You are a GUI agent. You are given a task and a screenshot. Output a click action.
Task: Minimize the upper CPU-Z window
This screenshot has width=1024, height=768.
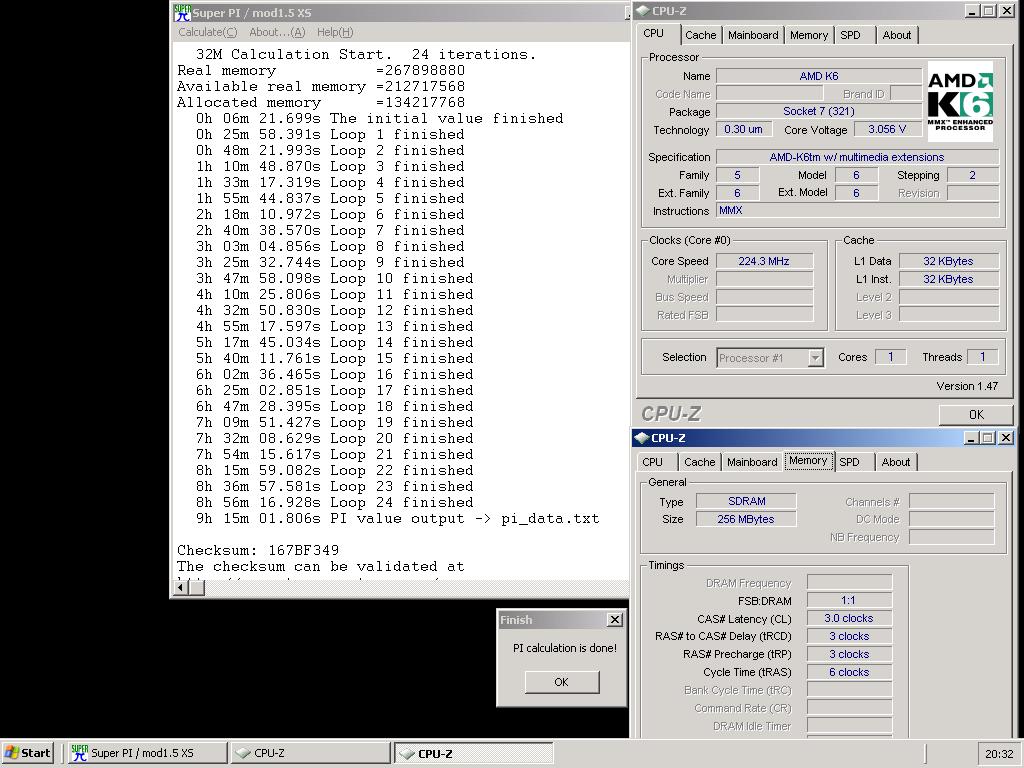pos(972,10)
